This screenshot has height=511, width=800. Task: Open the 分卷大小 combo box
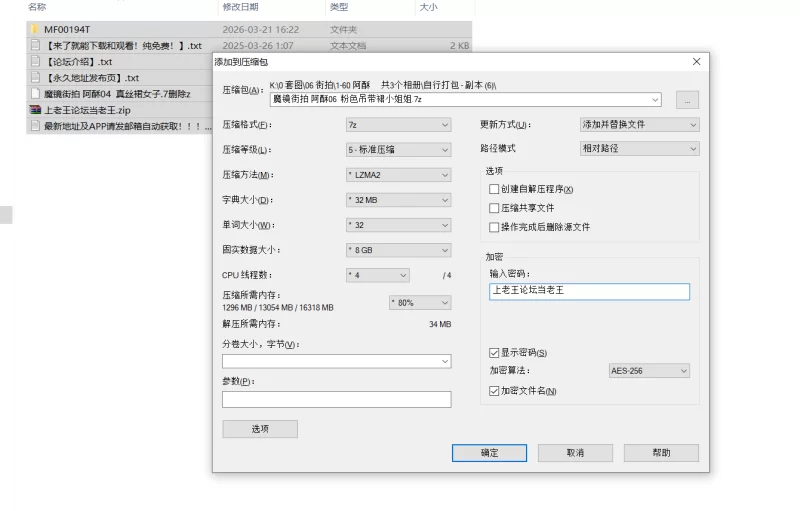pyautogui.click(x=337, y=361)
